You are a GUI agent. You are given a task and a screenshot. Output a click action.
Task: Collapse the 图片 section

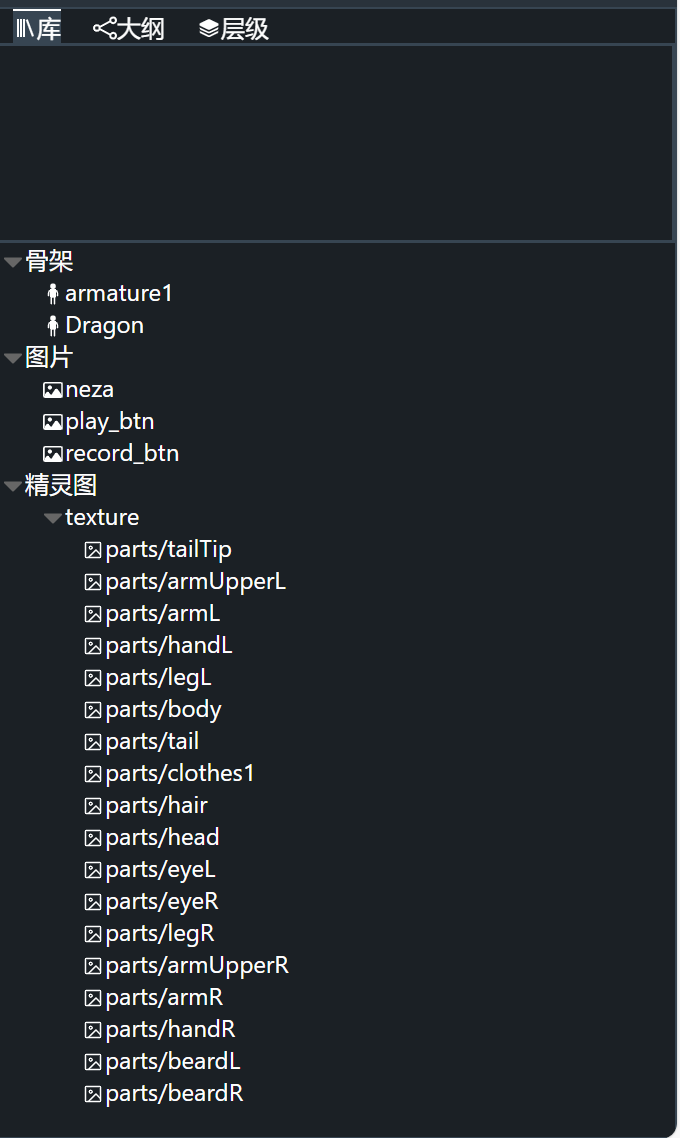[12, 358]
